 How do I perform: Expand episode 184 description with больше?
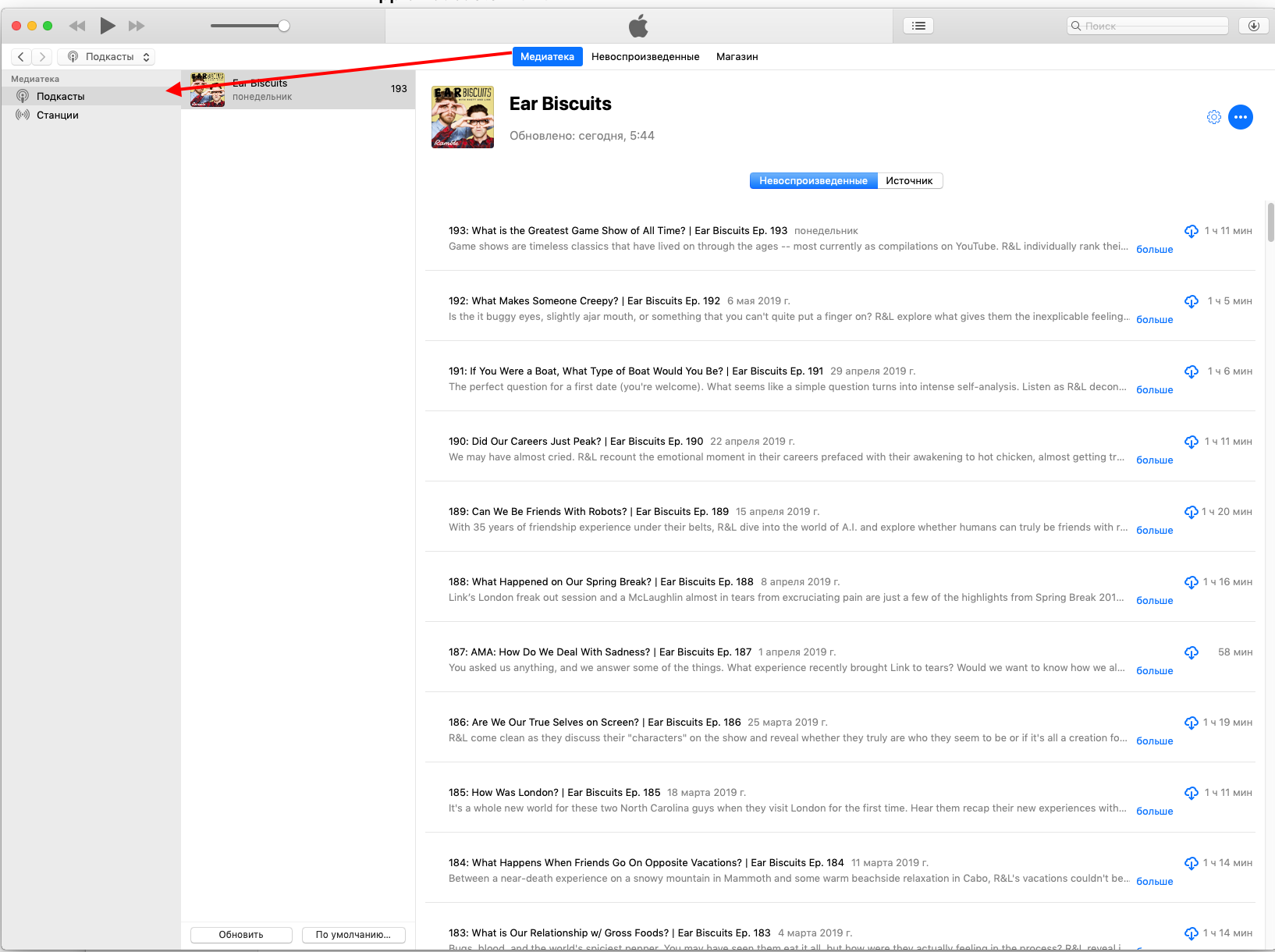coord(1155,882)
